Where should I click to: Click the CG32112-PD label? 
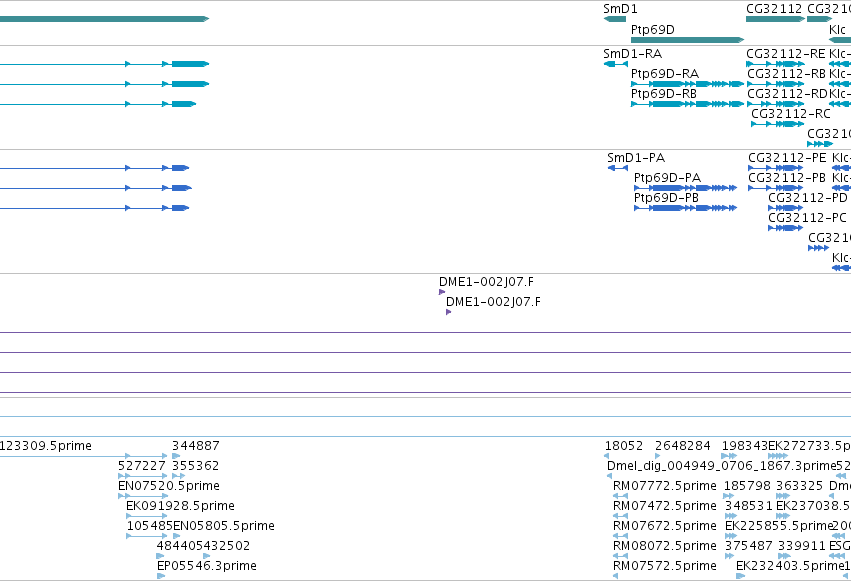(808, 198)
